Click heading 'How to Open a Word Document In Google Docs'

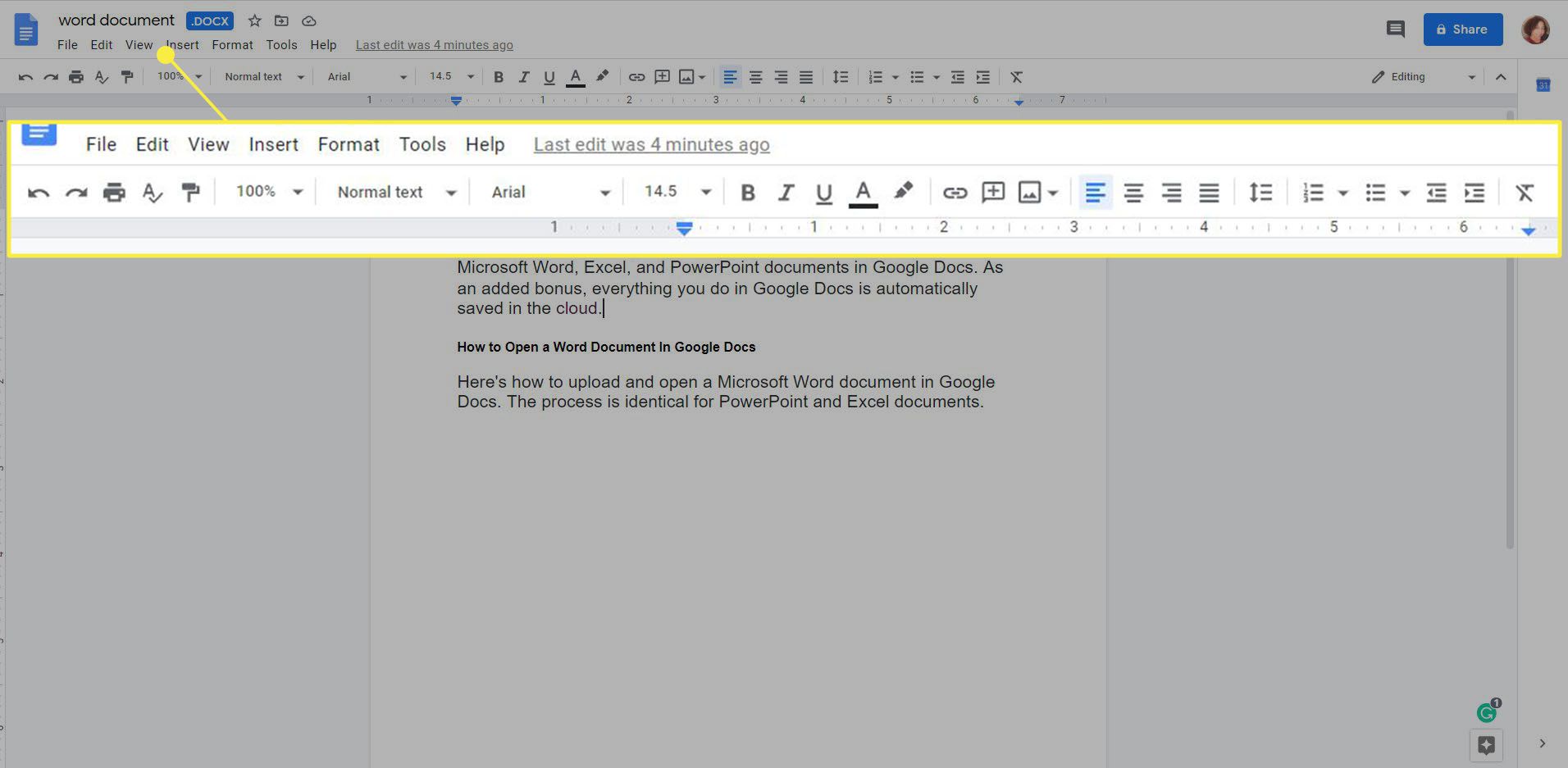[606, 347]
